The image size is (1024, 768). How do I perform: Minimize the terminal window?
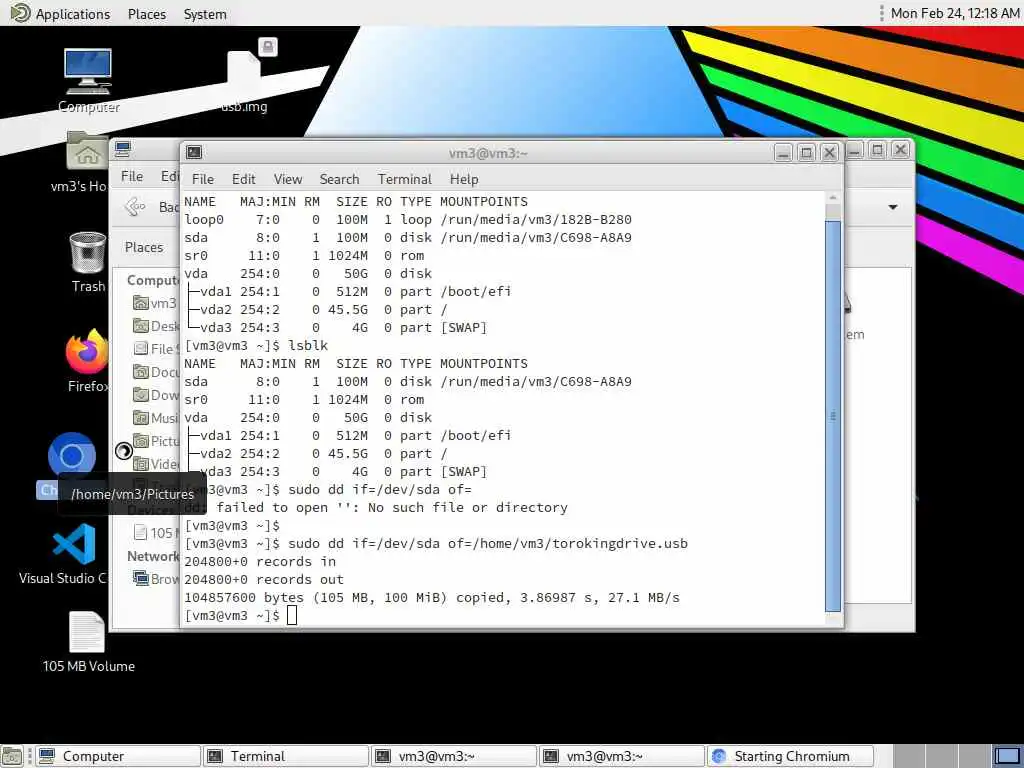click(x=783, y=153)
